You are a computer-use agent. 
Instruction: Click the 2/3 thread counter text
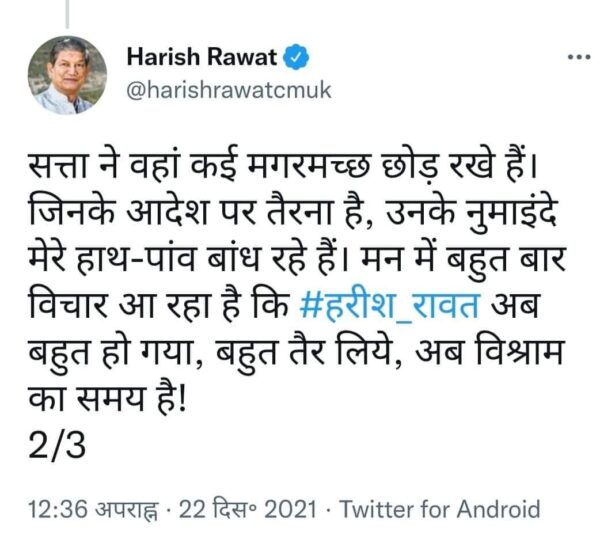tap(57, 446)
